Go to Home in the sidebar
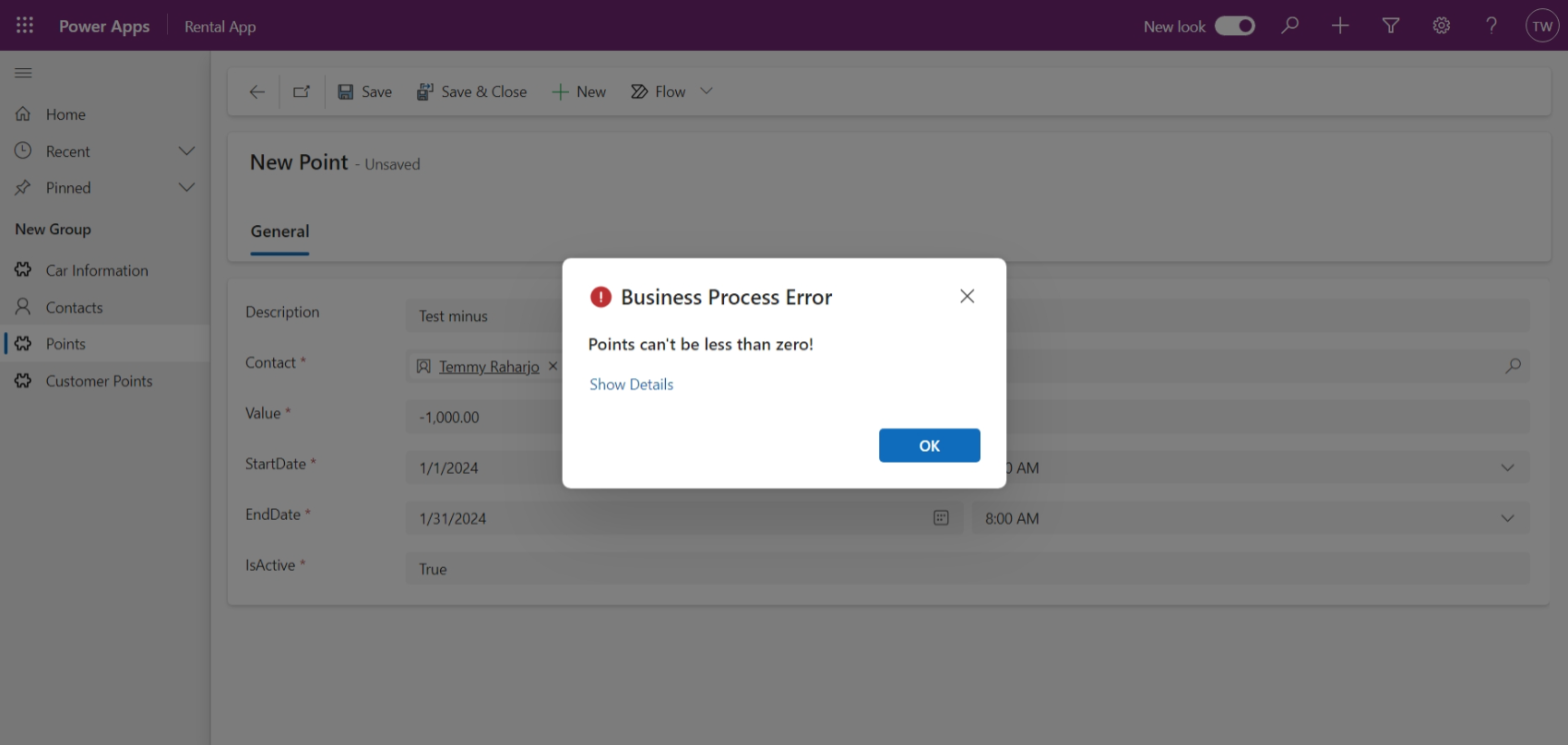This screenshot has width=1568, height=745. point(65,114)
